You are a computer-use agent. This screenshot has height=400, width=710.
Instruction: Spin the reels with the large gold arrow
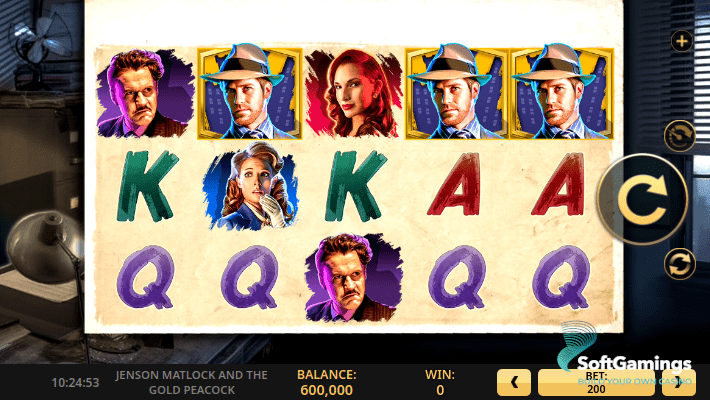pyautogui.click(x=643, y=199)
